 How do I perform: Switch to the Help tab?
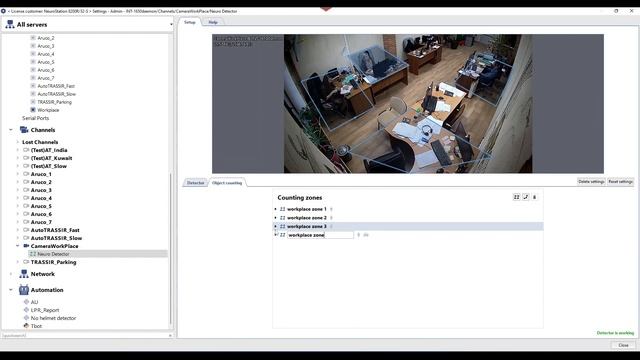[x=213, y=22]
